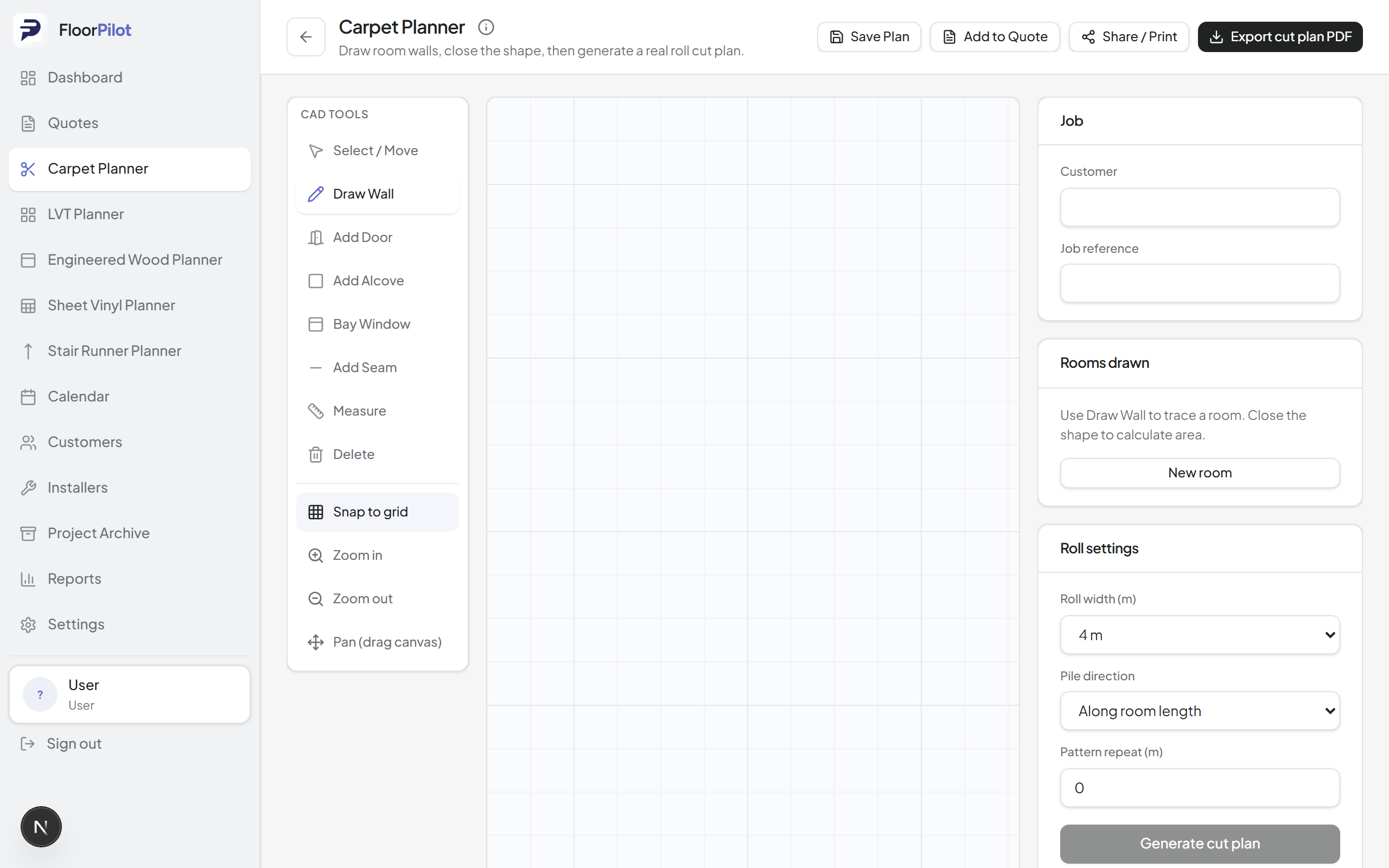Choose the Add Door tool
The image size is (1389, 868).
click(x=377, y=238)
